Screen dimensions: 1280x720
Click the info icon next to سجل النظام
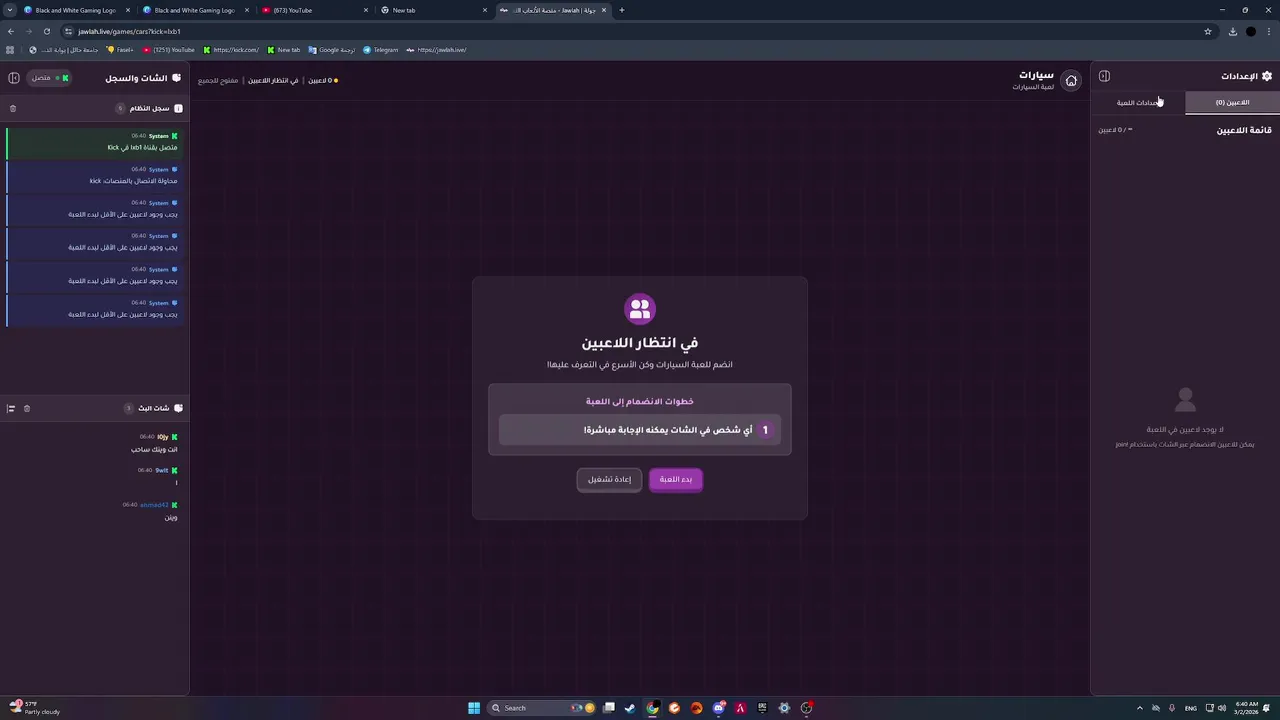178,108
